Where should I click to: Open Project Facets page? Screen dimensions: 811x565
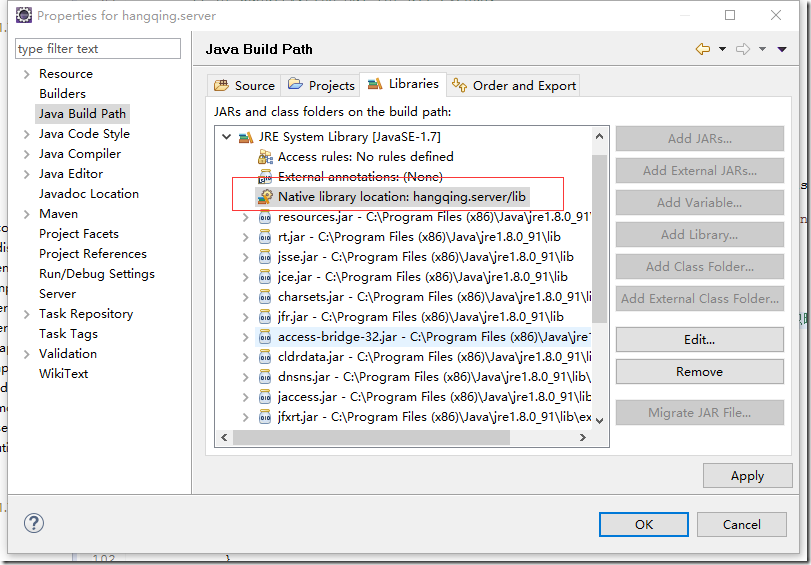click(79, 234)
